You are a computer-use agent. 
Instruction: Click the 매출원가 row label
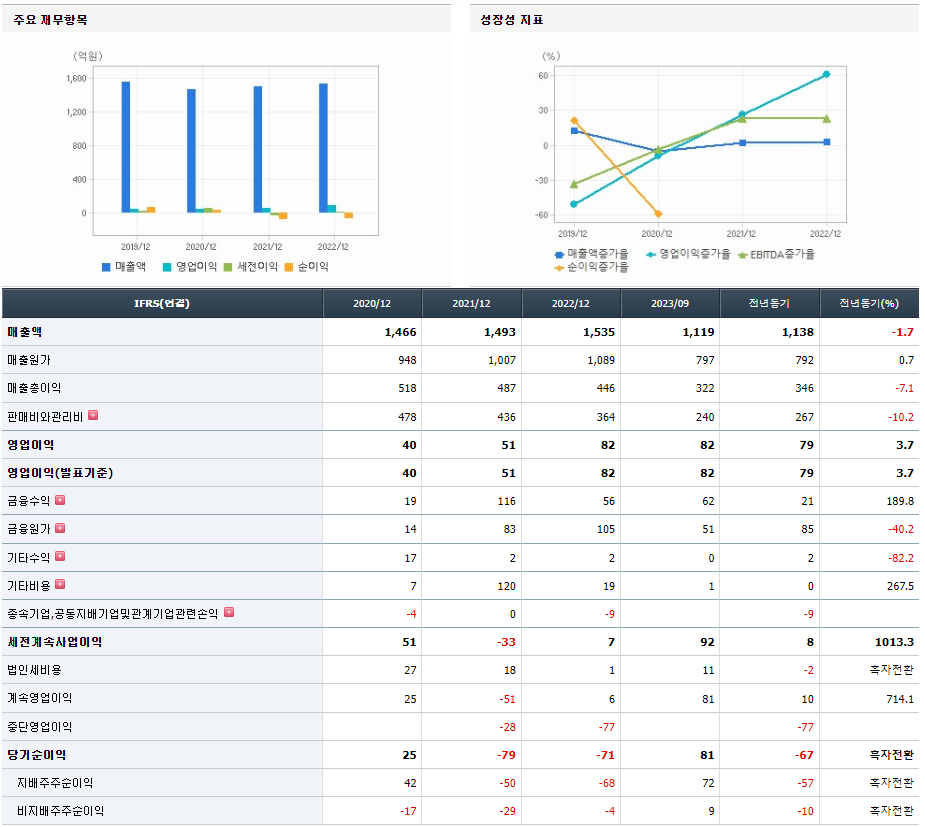pyautogui.click(x=29, y=360)
